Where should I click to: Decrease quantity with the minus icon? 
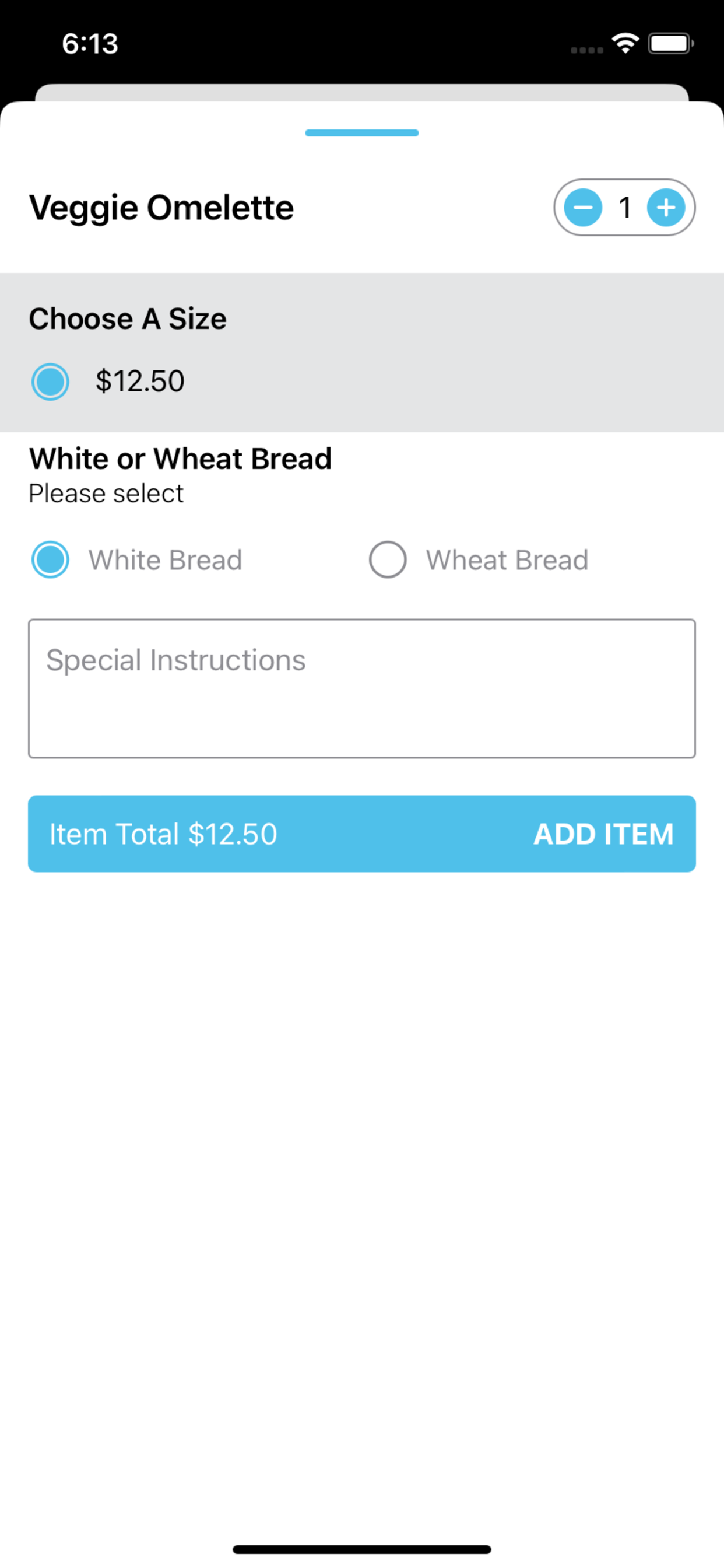coord(583,208)
